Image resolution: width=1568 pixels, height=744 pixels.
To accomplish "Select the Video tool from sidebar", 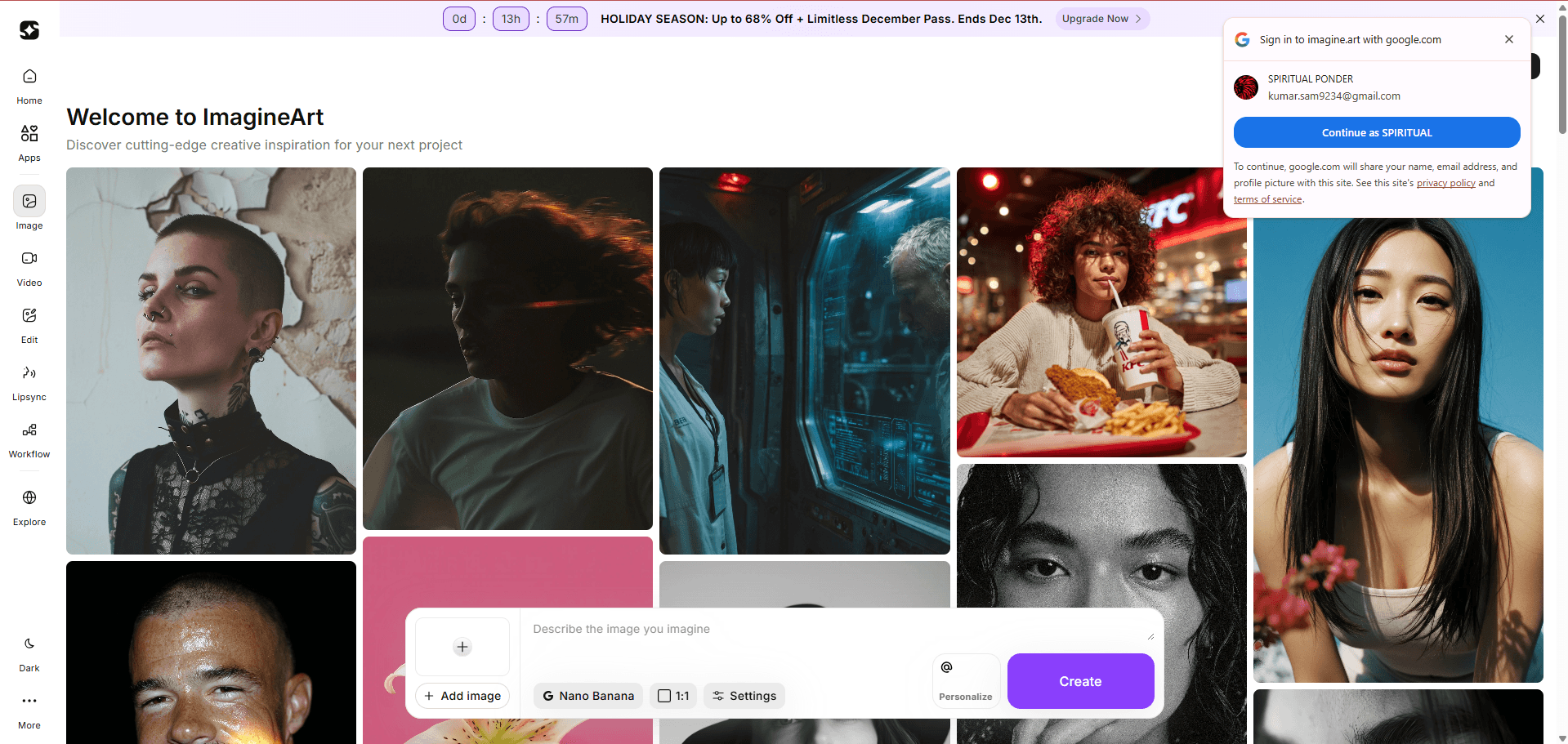I will click(x=29, y=266).
